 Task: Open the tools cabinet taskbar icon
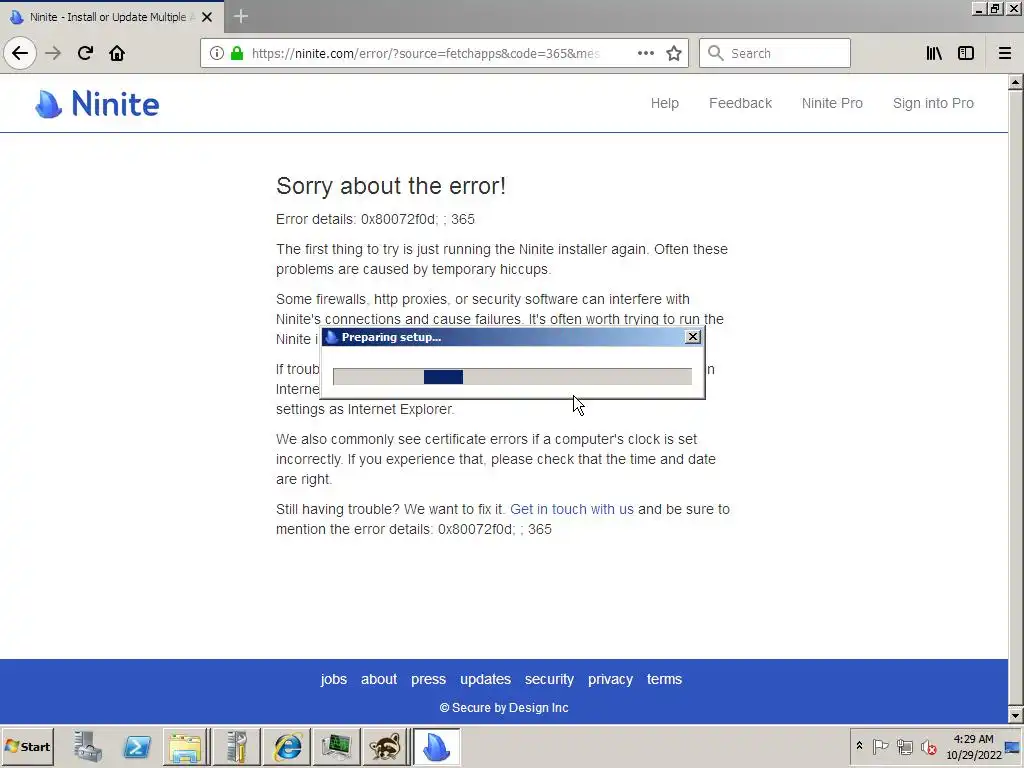pyautogui.click(x=236, y=746)
